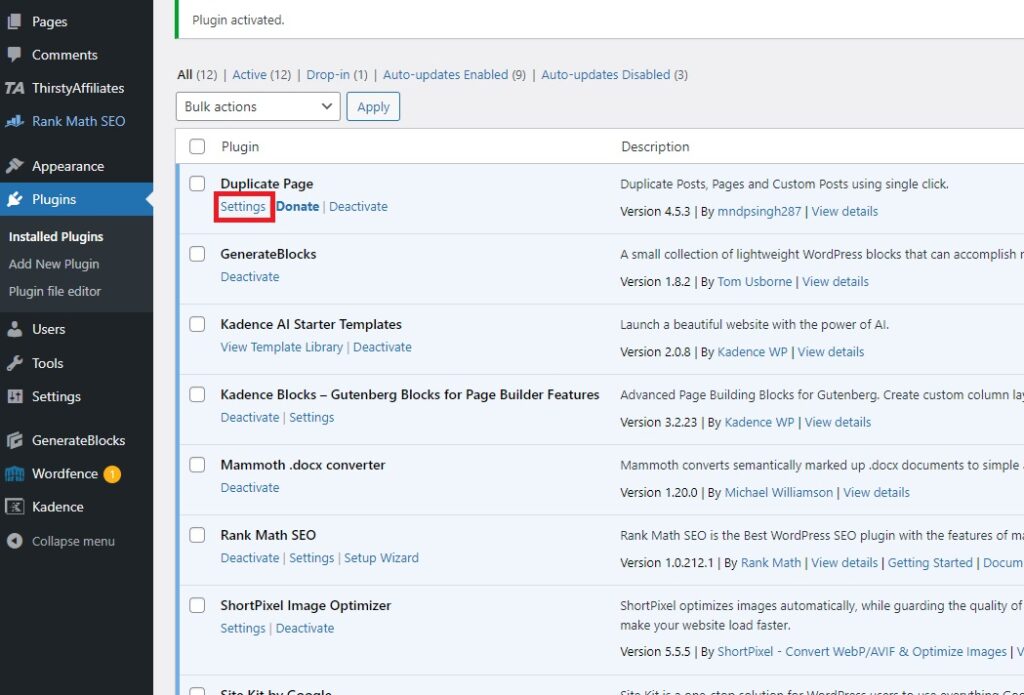Image resolution: width=1024 pixels, height=695 pixels.
Task: Click the Duplicate Page Donate link
Action: click(x=297, y=206)
